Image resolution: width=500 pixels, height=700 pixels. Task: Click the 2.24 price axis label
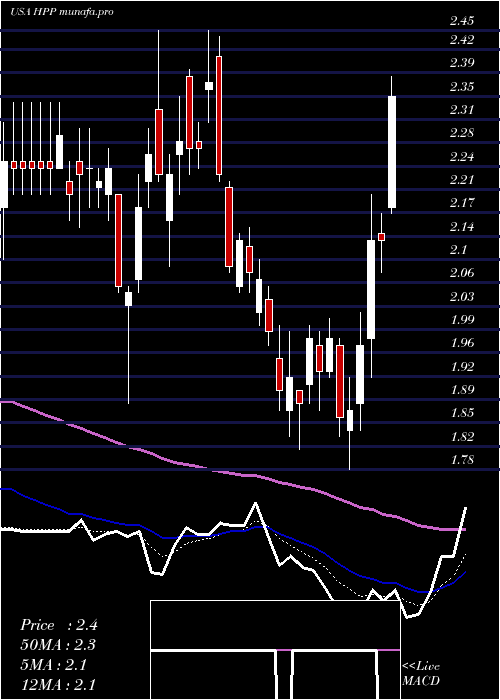tap(462, 157)
